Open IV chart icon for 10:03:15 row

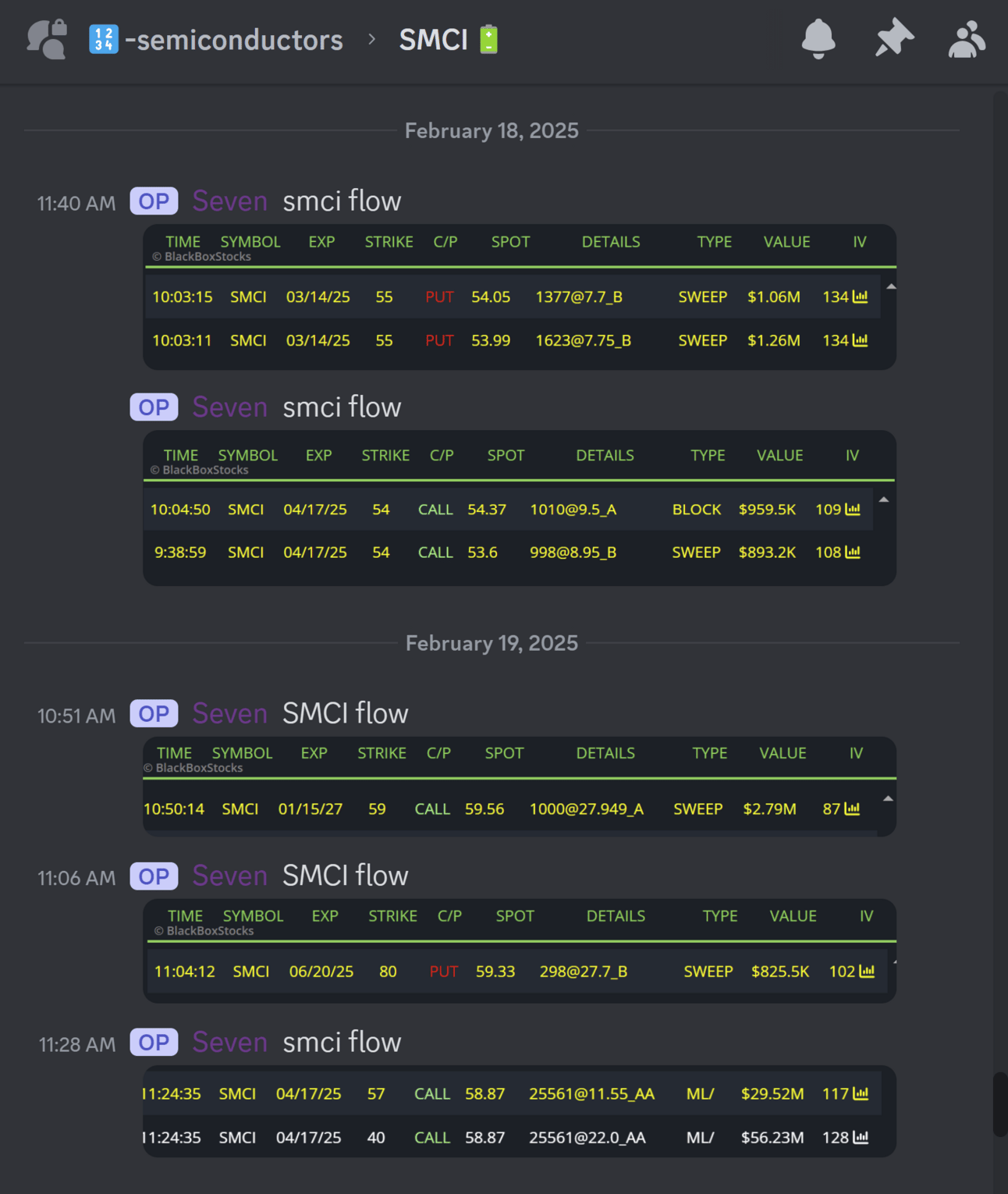[x=861, y=297]
